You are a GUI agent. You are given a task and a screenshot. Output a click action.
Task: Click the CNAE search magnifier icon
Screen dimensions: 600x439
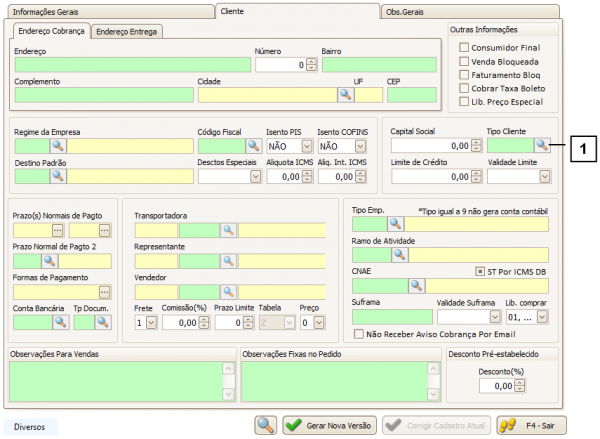click(417, 286)
